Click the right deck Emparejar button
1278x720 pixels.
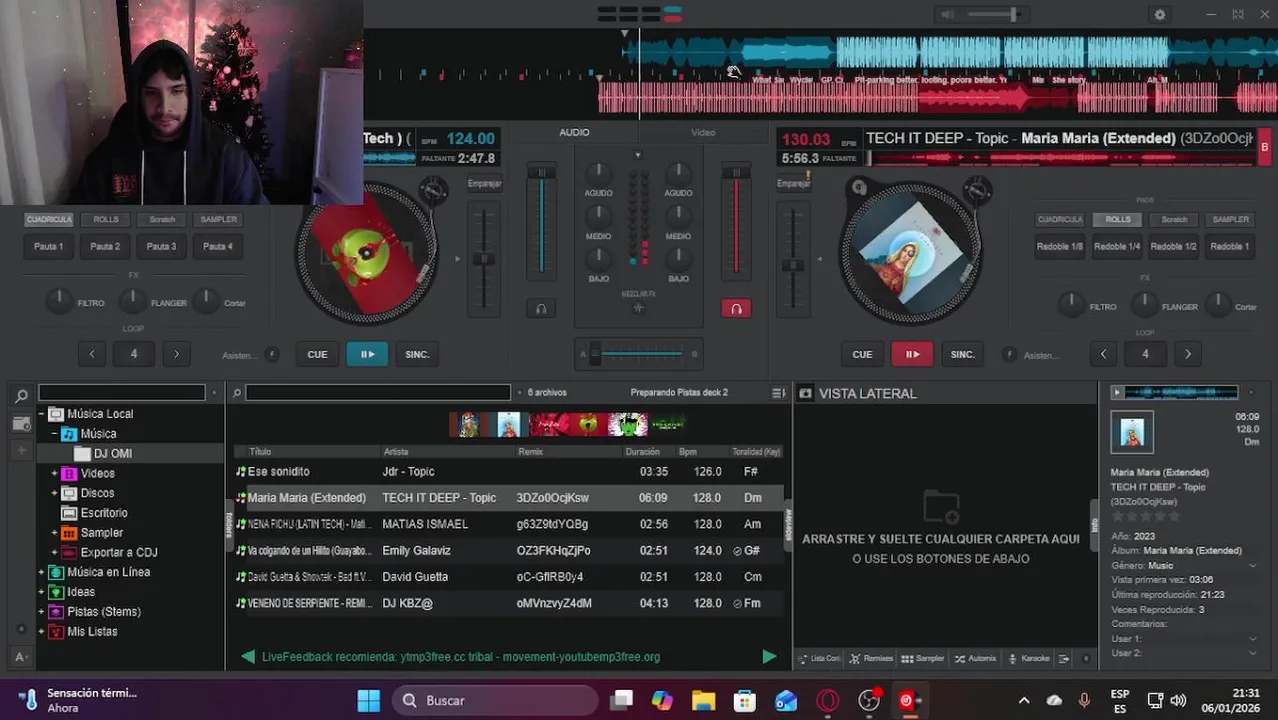tap(794, 183)
